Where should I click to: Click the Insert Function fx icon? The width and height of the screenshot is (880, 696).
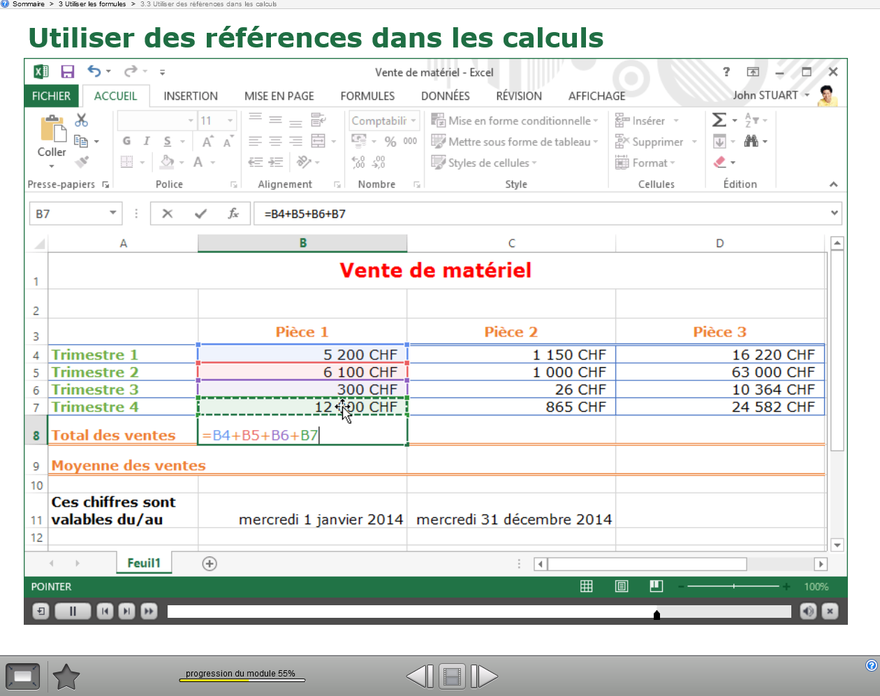[233, 214]
